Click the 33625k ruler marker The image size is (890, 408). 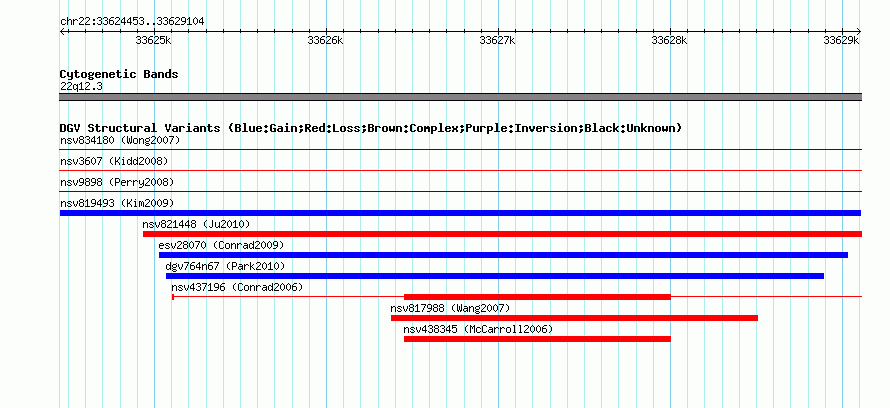pos(154,40)
